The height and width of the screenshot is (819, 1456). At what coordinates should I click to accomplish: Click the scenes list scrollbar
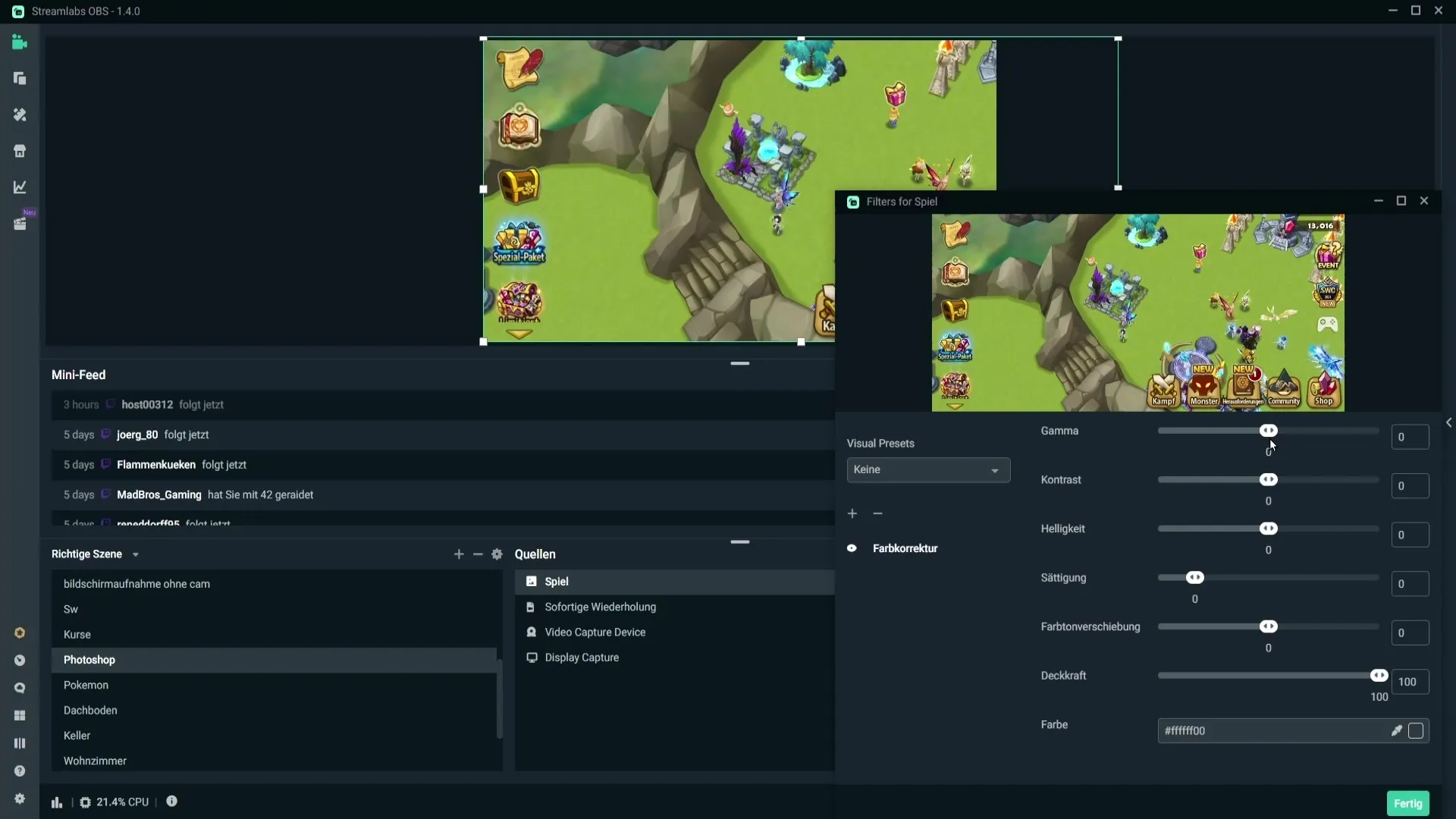(499, 698)
